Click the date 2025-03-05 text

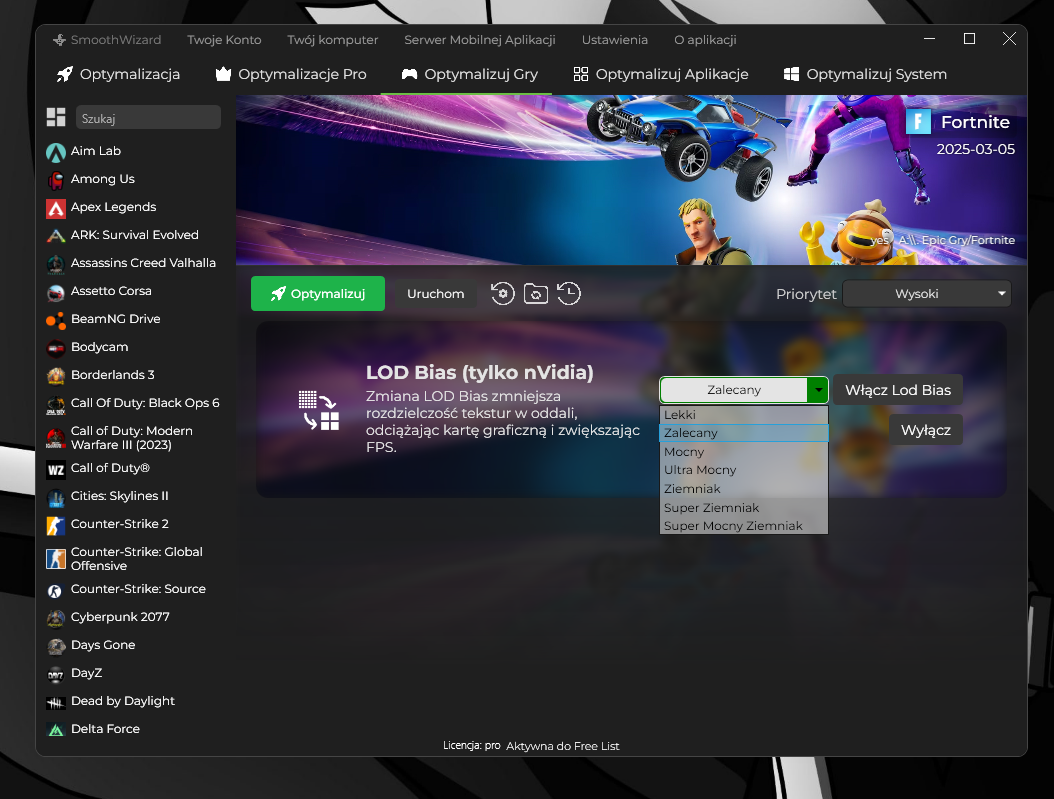tap(975, 149)
